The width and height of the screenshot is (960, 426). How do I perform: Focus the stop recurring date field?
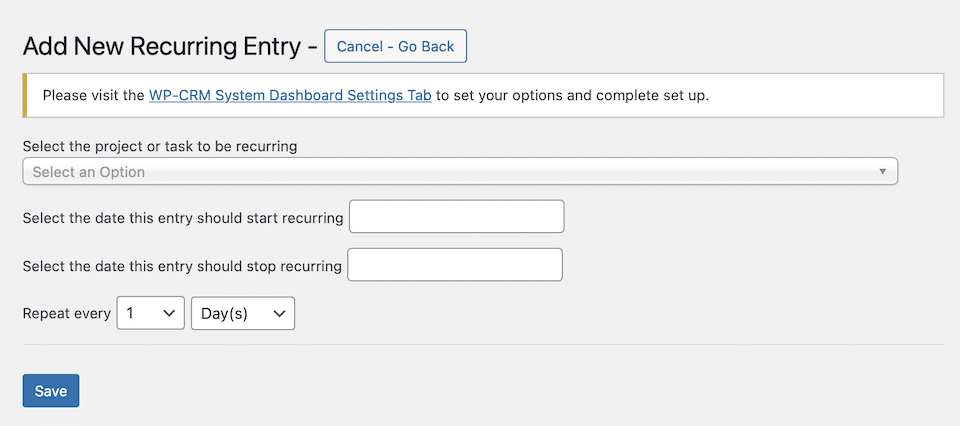455,265
